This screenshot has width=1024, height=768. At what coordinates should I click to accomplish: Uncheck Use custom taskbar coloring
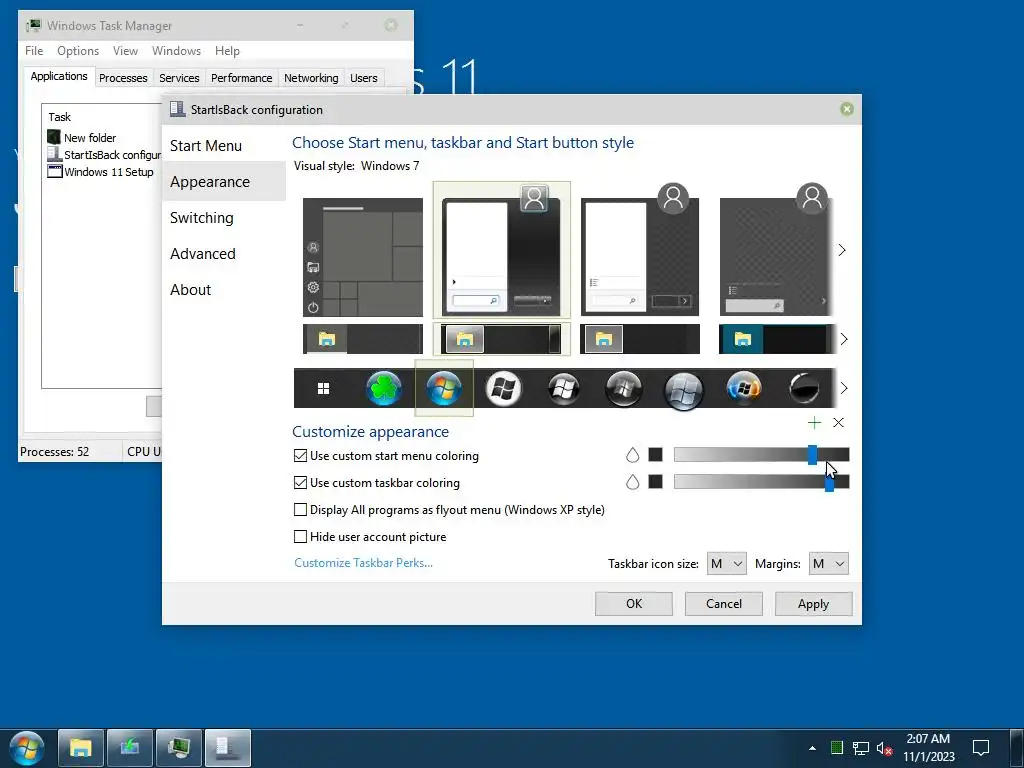point(300,483)
